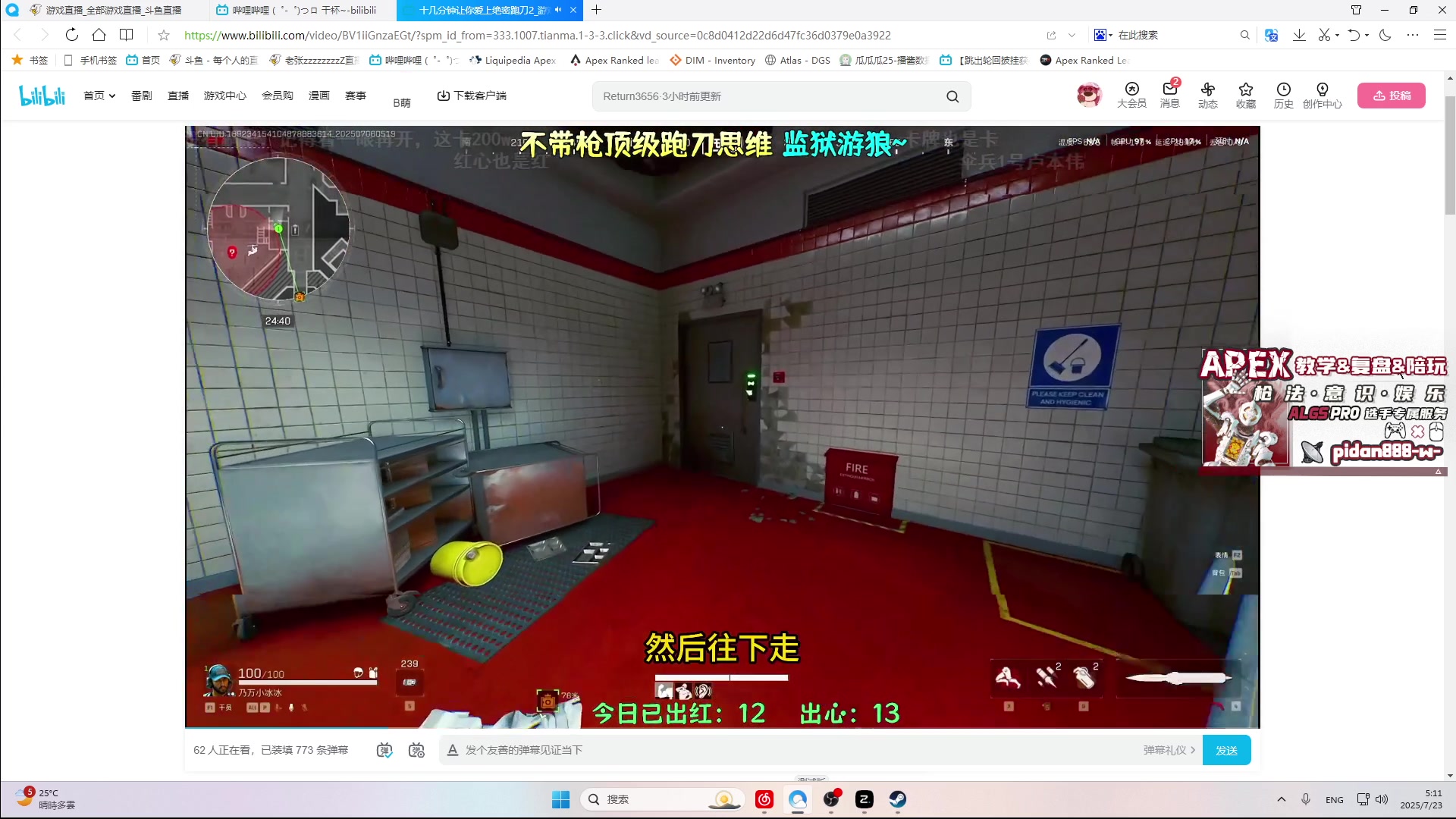1456x819 pixels.
Task: Open a new browser tab
Action: point(597,10)
